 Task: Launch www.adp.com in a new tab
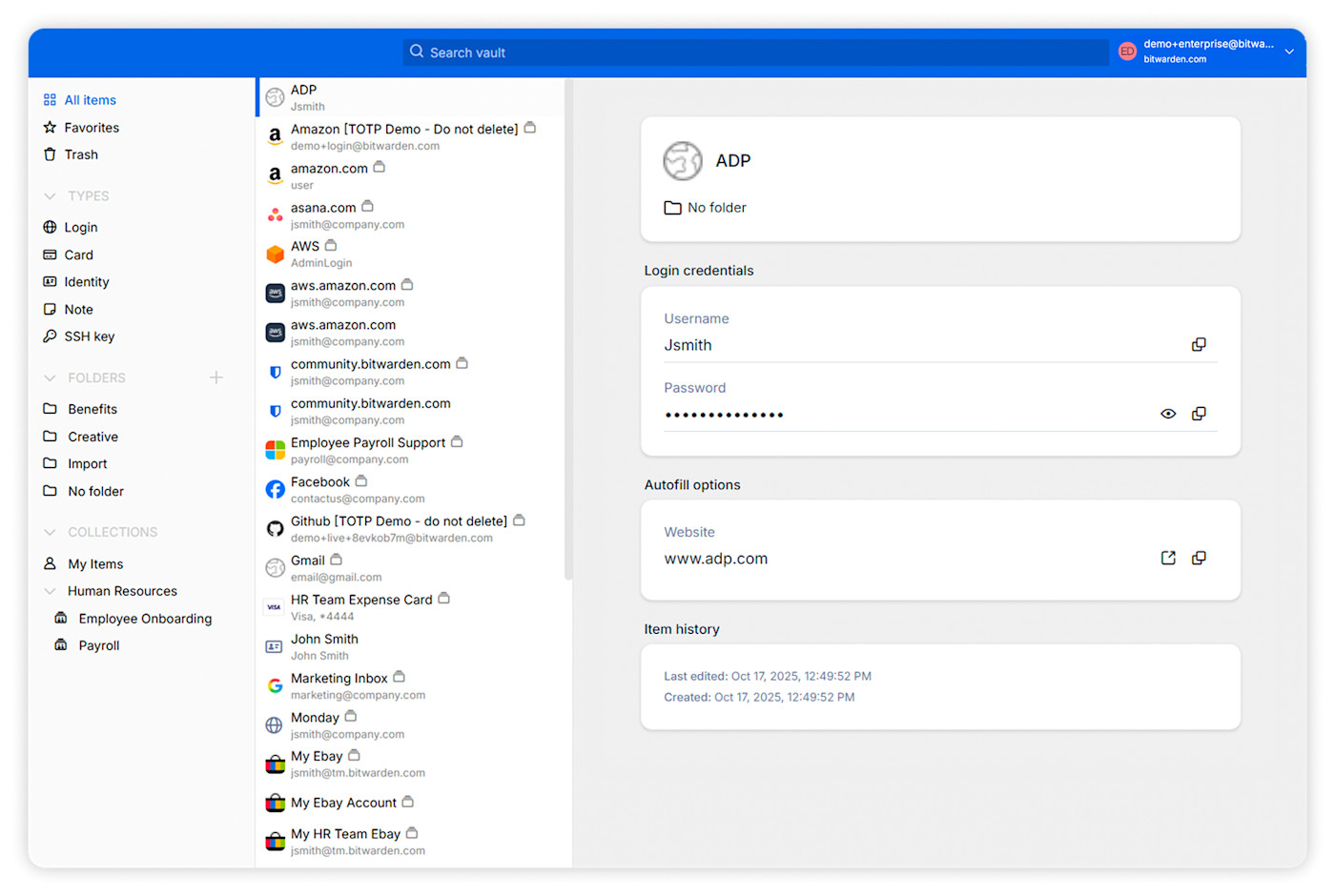[x=1168, y=558]
